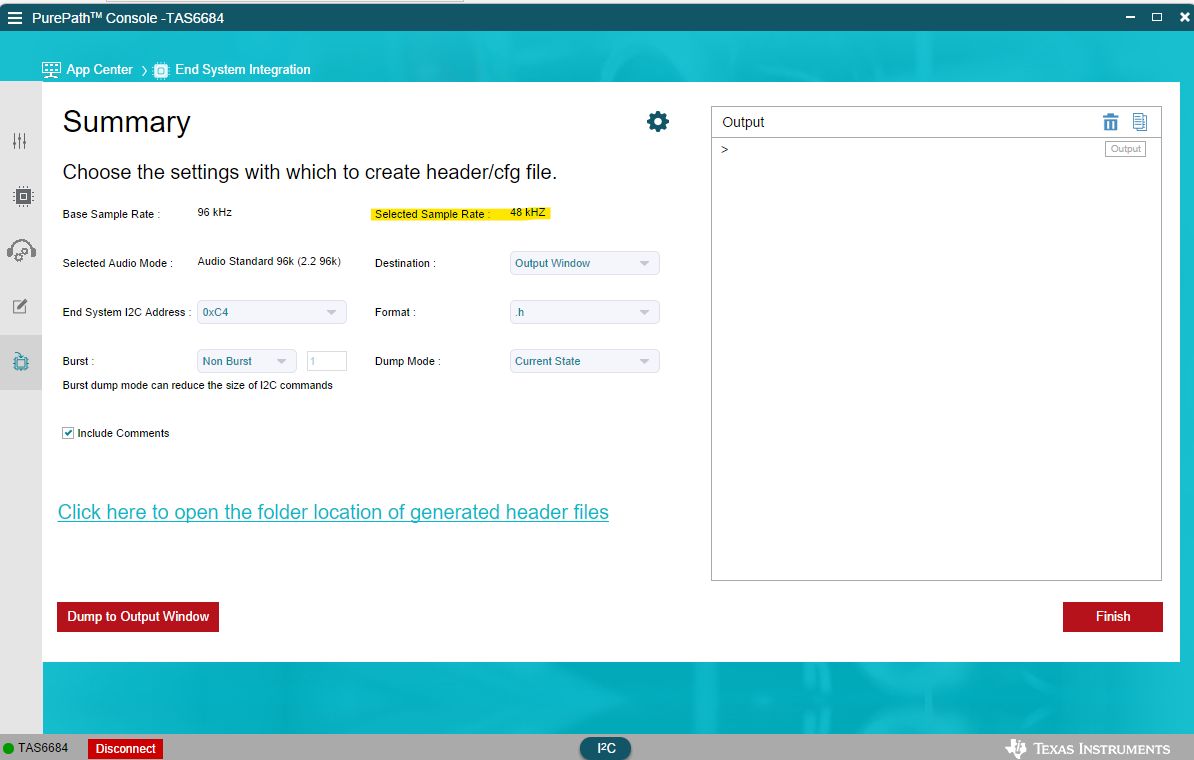Viewport: 1194px width, 760px height.
Task: Copy output using the document icon
Action: [1139, 122]
